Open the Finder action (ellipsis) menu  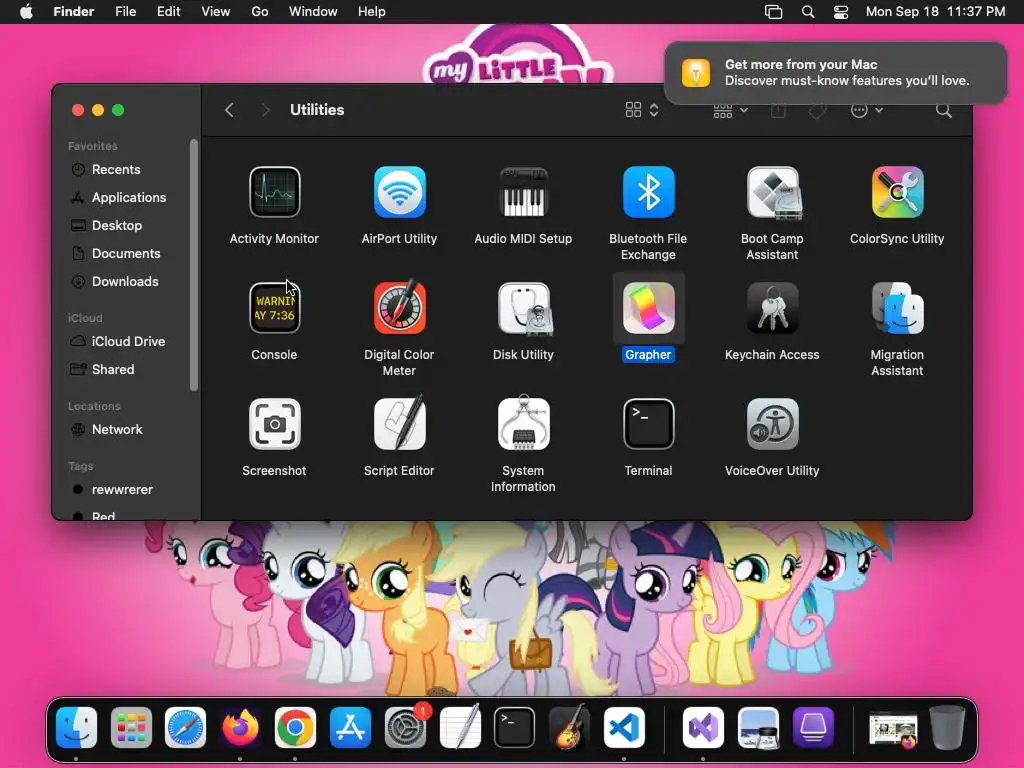(867, 110)
